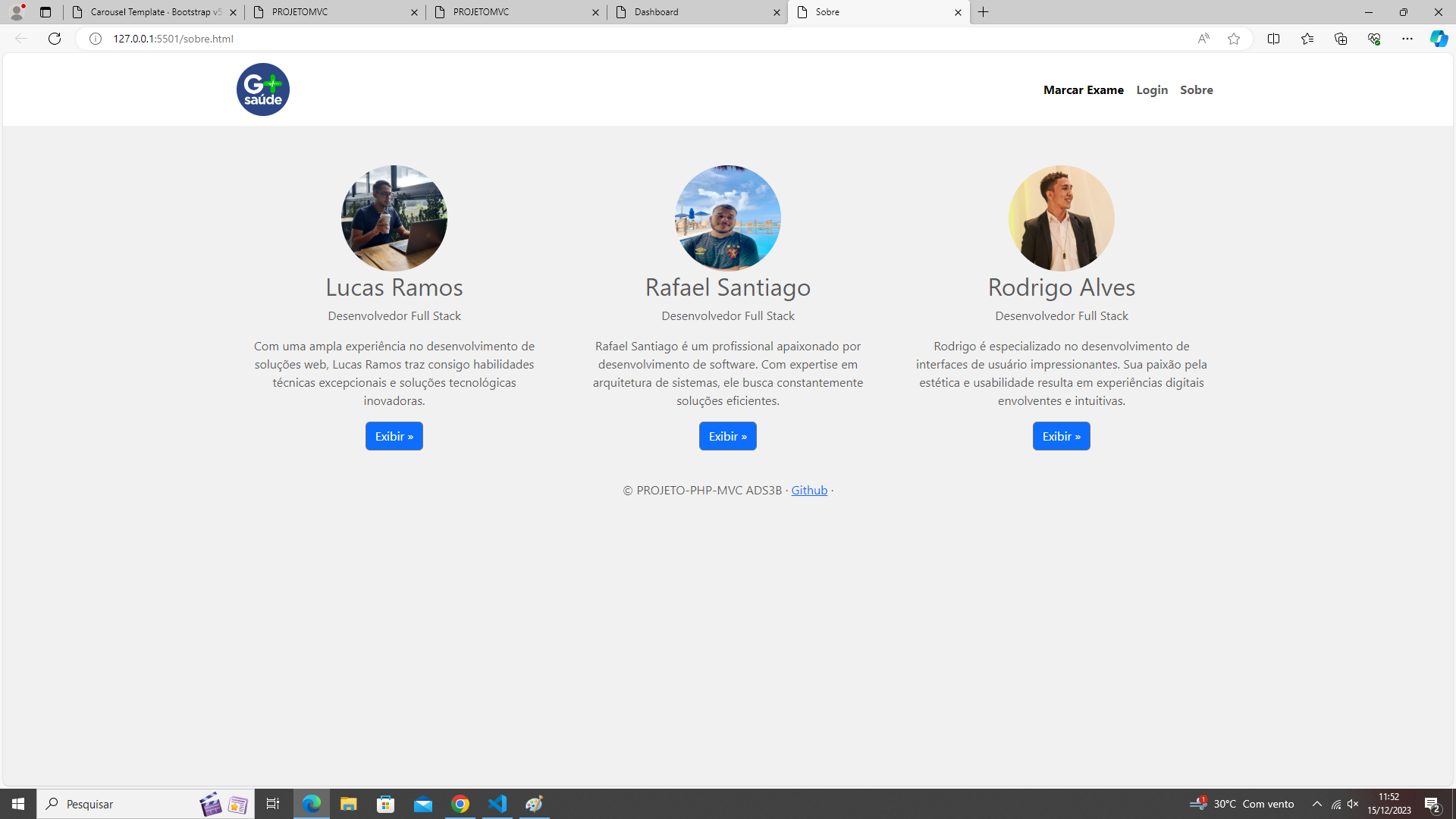Select the Login menu item
The height and width of the screenshot is (819, 1456).
coord(1152,89)
